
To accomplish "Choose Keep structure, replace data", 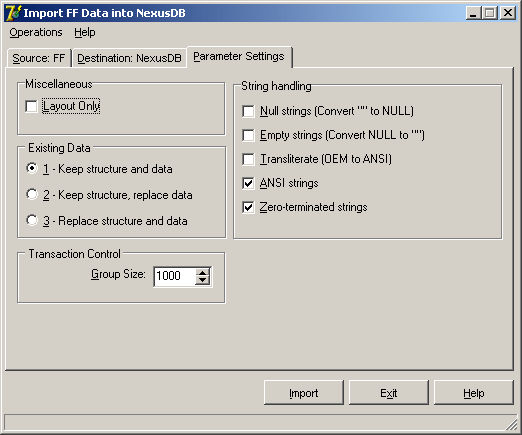I will 32,194.
